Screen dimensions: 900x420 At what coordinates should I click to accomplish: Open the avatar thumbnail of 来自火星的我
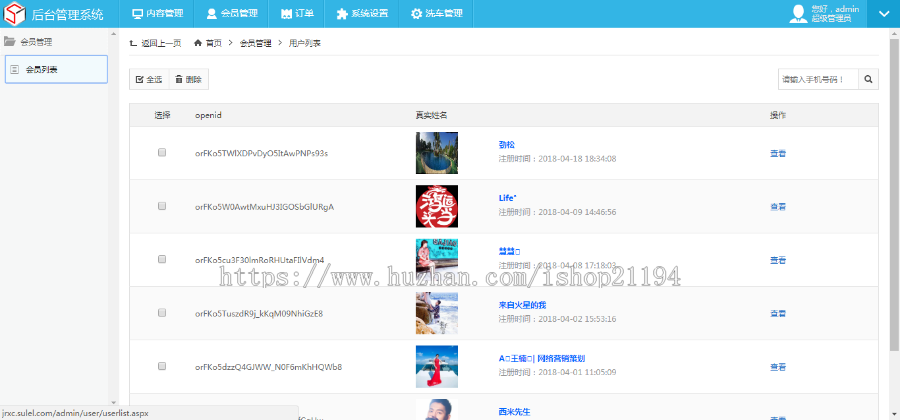437,313
